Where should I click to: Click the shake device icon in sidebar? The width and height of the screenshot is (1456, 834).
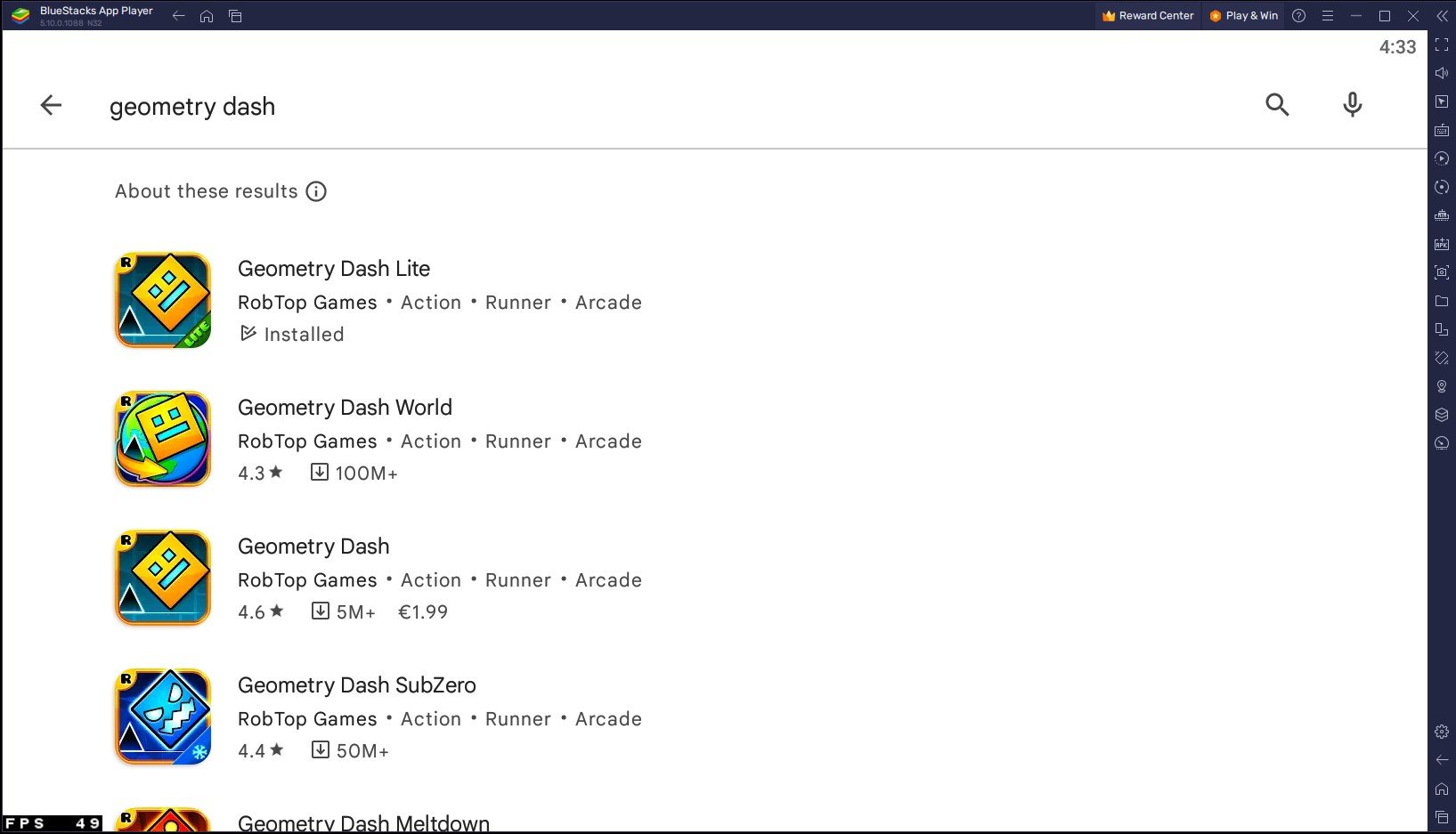click(1442, 358)
